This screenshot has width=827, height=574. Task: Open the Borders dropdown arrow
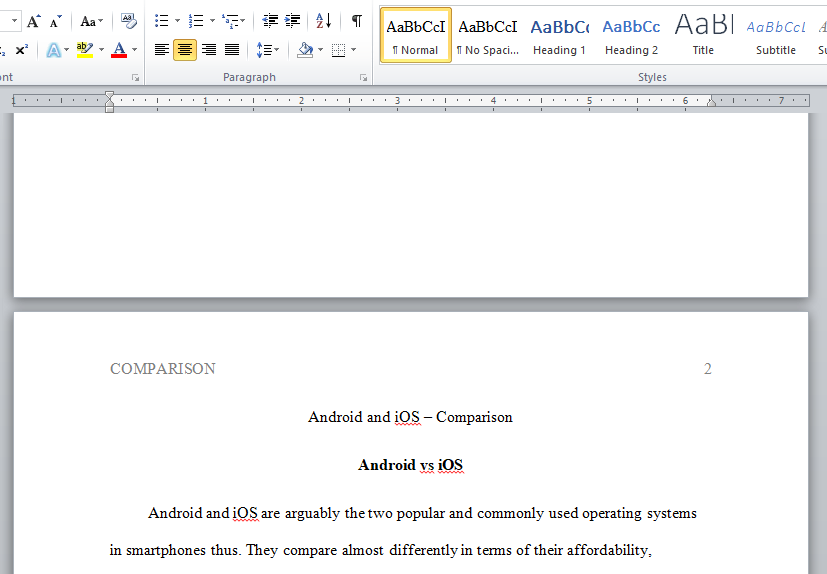pos(353,50)
